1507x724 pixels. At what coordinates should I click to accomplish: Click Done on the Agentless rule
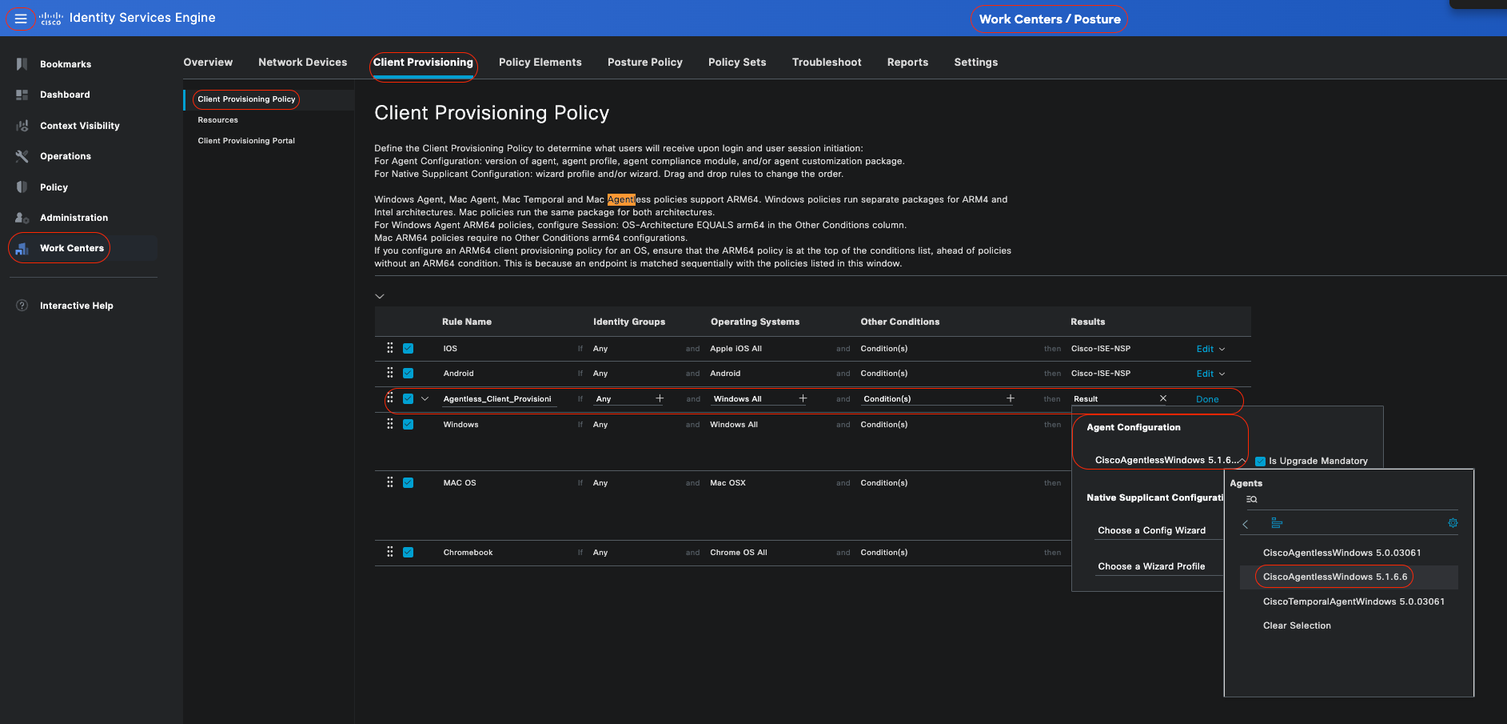pos(1207,399)
